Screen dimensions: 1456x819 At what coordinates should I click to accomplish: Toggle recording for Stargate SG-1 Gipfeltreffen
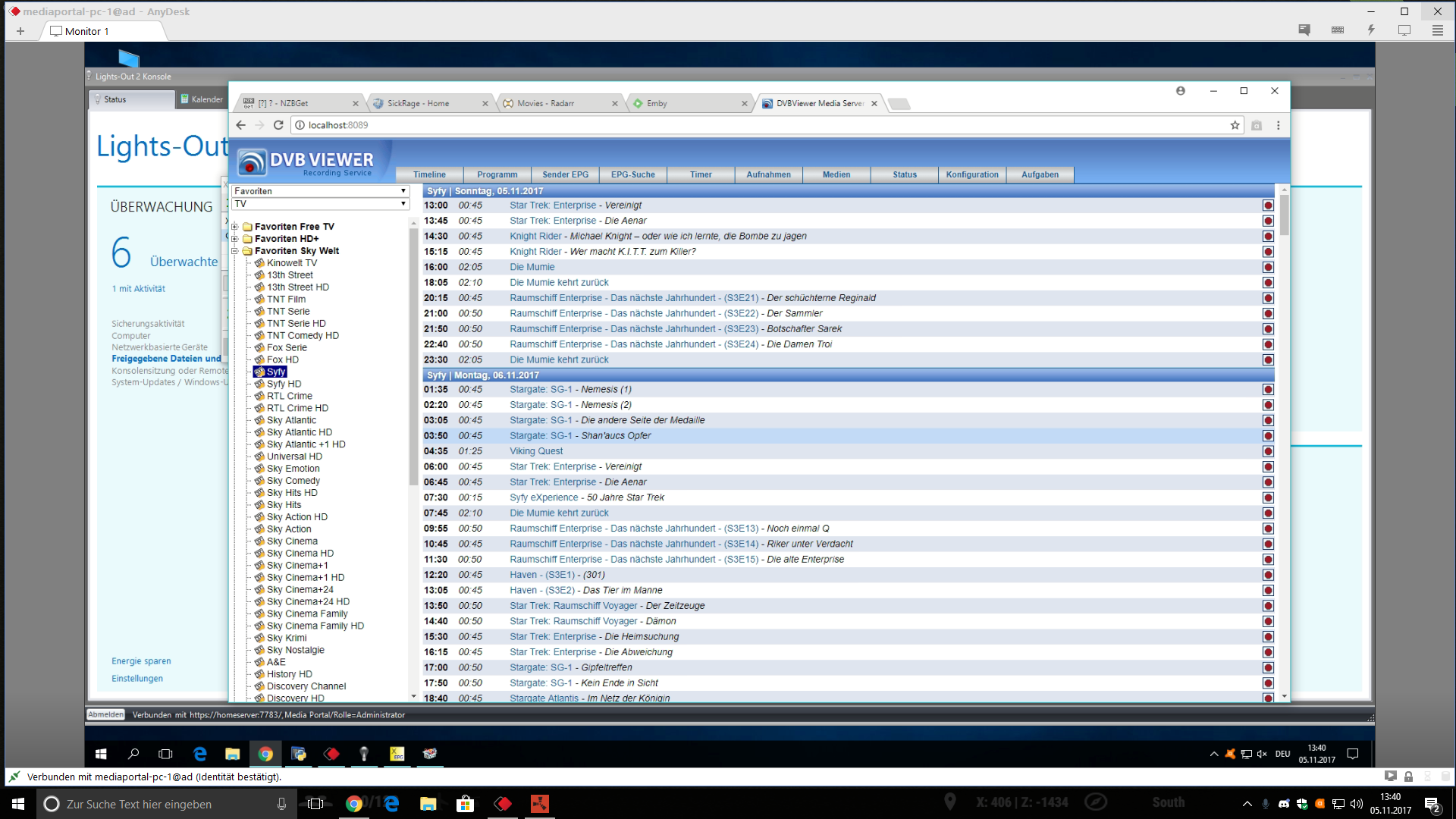click(x=1267, y=667)
